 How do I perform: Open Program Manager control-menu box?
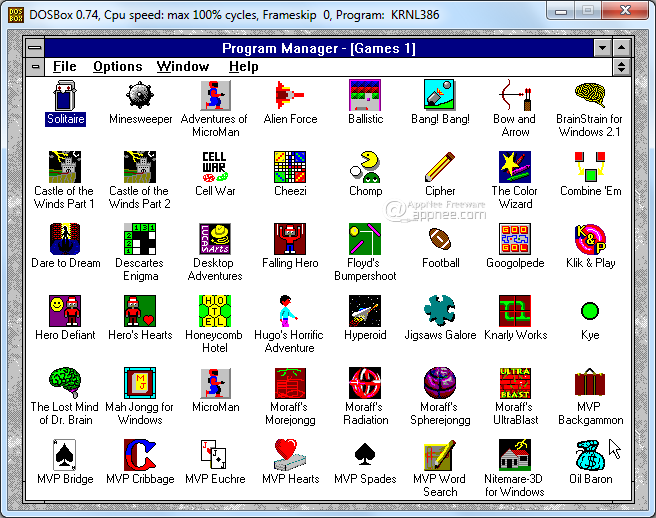point(35,48)
